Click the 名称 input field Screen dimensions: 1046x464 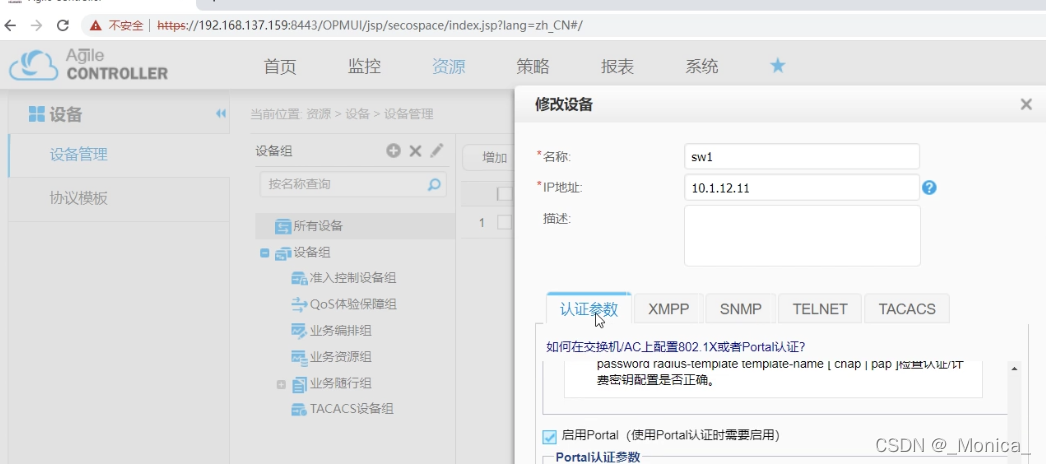point(802,157)
